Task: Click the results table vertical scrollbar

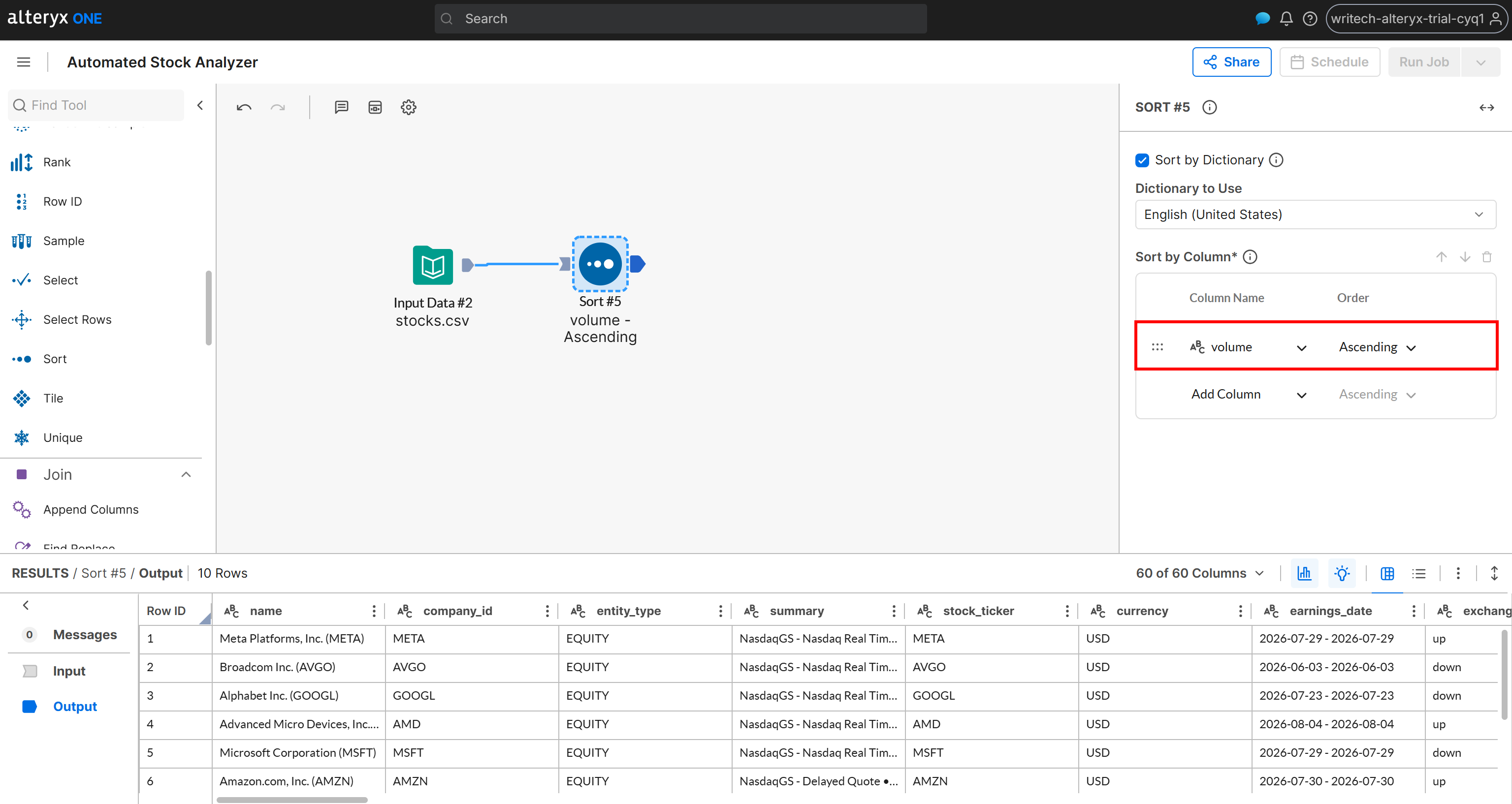Action: [1505, 675]
